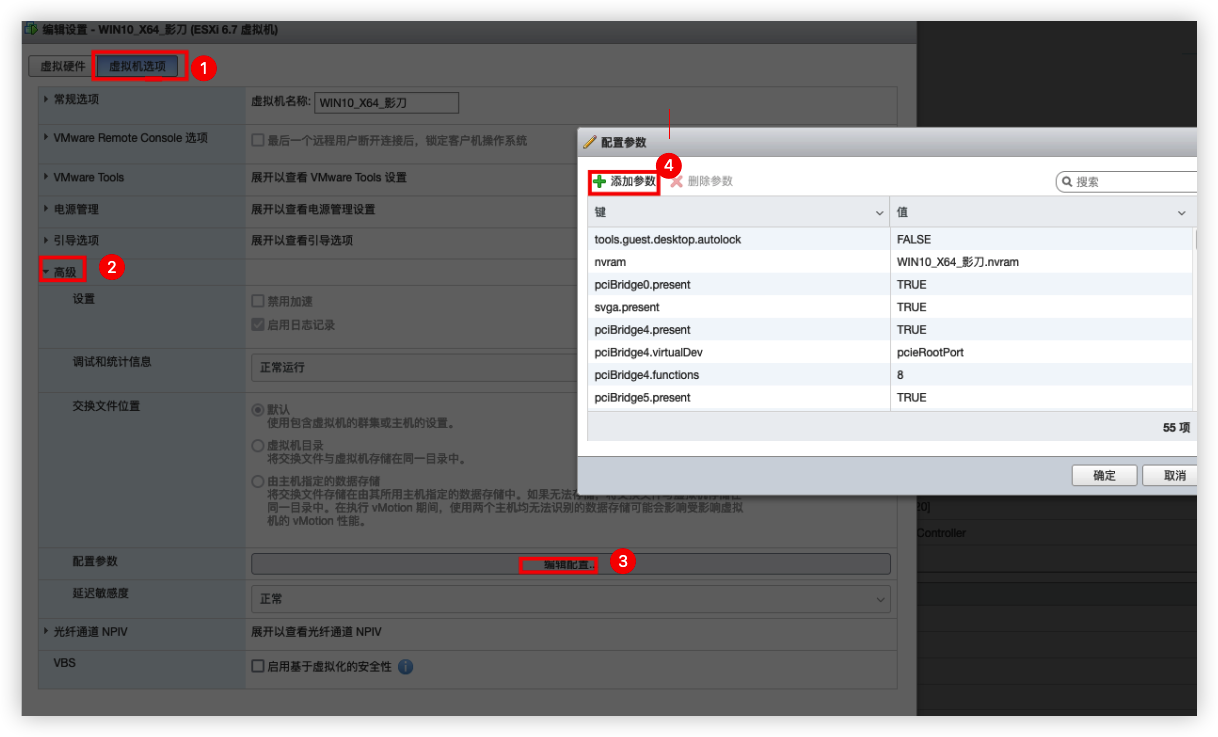Click the 编辑配置 button

pos(570,564)
